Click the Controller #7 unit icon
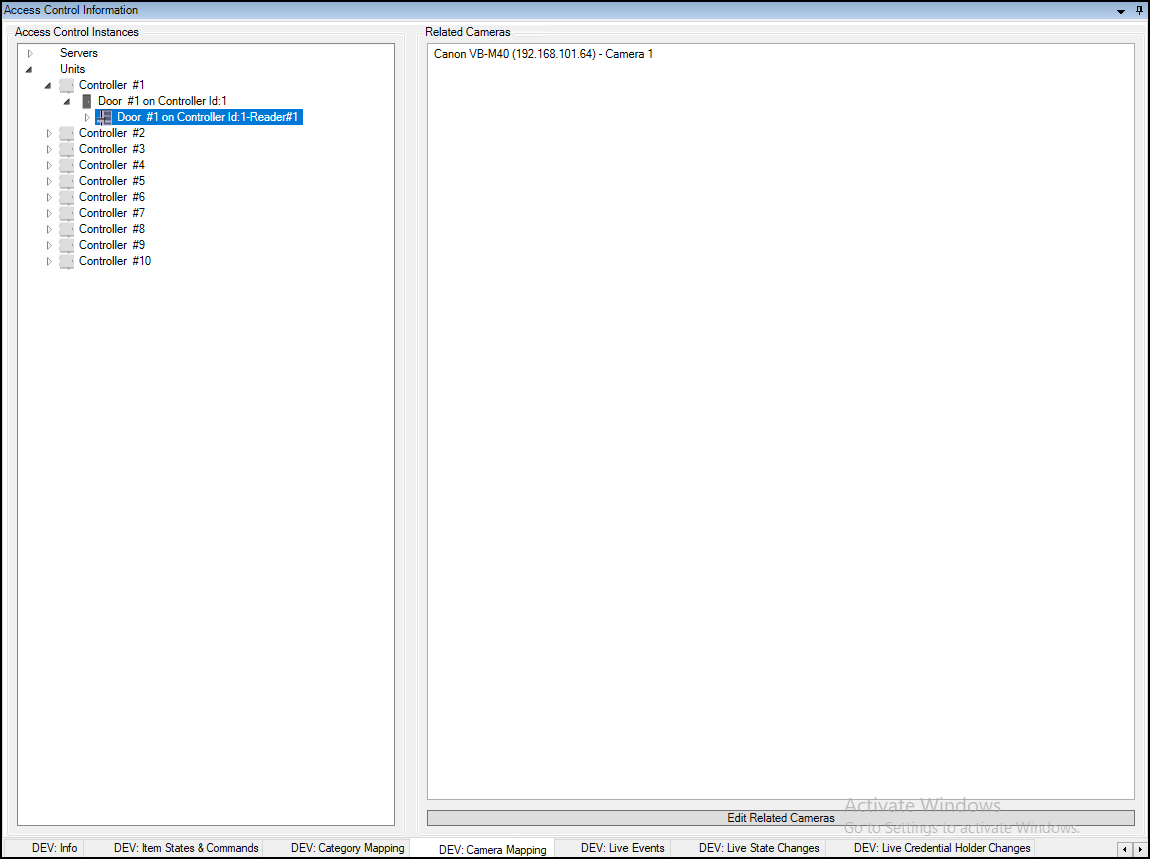The height and width of the screenshot is (859, 1150). [x=66, y=212]
